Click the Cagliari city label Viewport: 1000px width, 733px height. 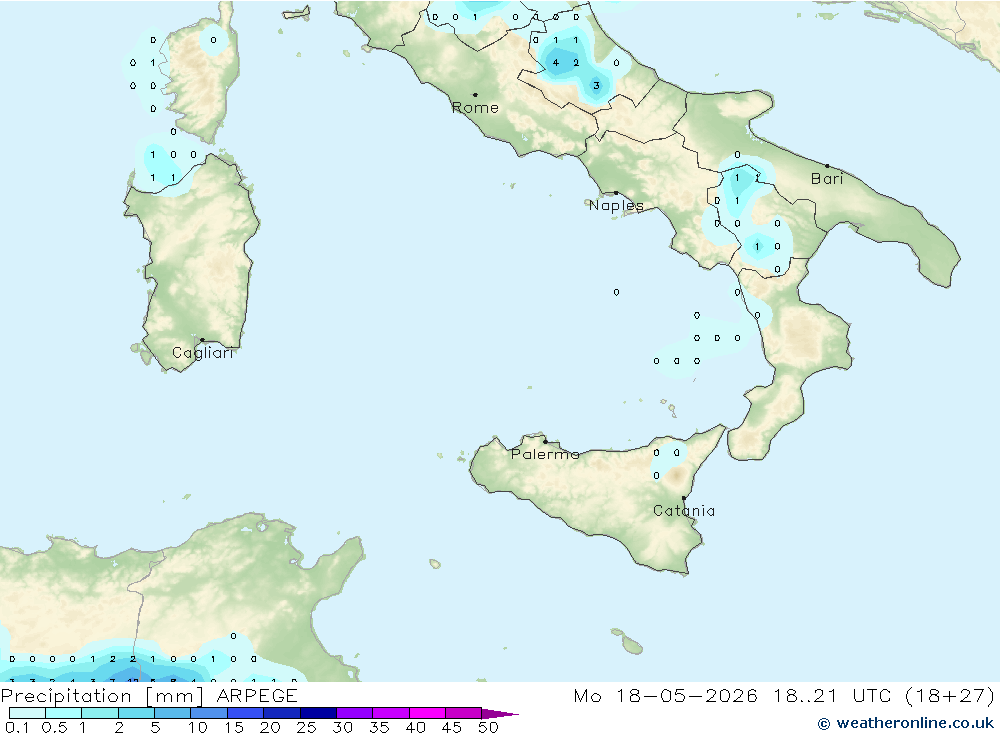[203, 353]
